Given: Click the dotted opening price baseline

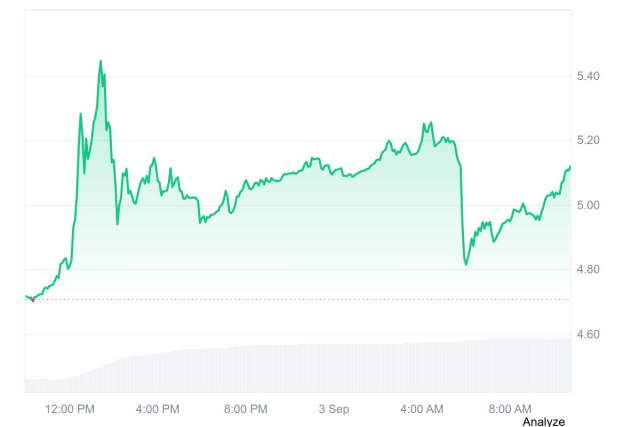Looking at the screenshot, I should click(x=300, y=299).
